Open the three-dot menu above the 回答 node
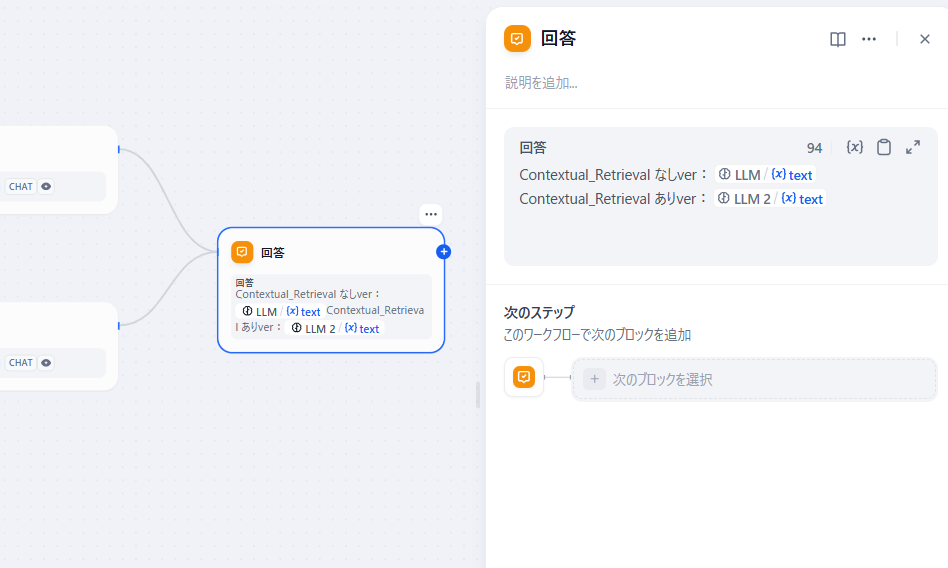Image resolution: width=948 pixels, height=568 pixels. pos(430,214)
